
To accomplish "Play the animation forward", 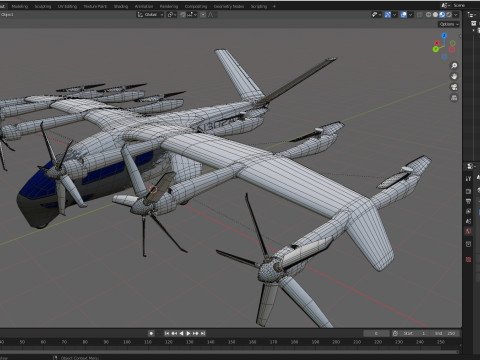I will [x=188, y=333].
